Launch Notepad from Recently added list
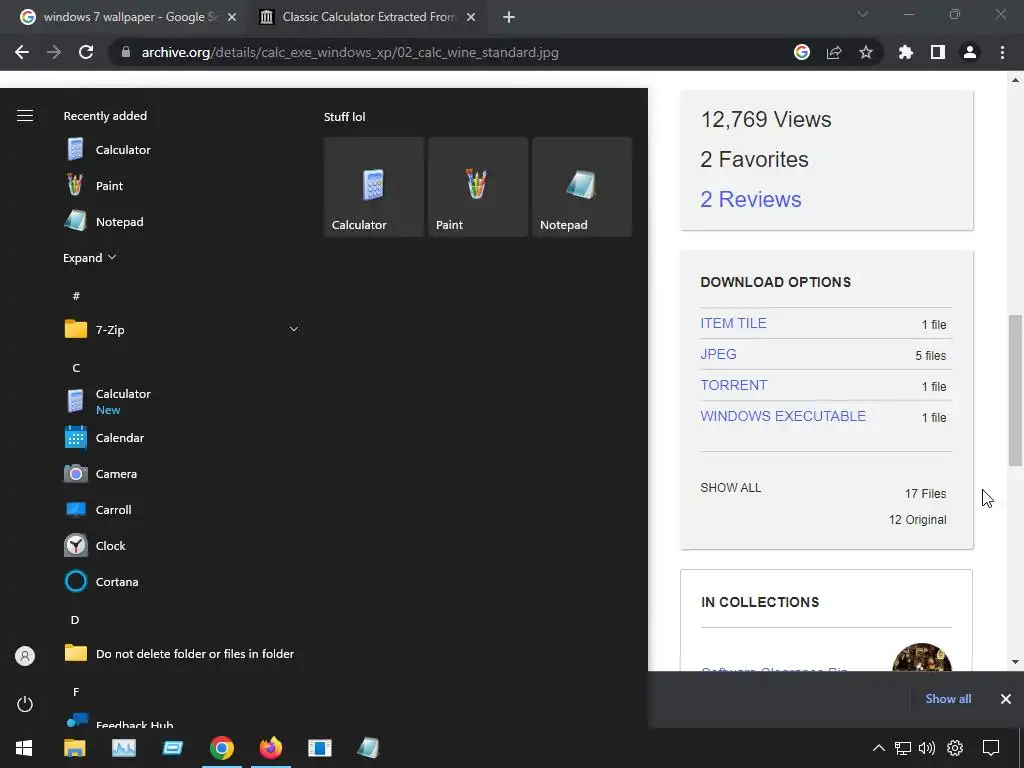 pos(182,221)
